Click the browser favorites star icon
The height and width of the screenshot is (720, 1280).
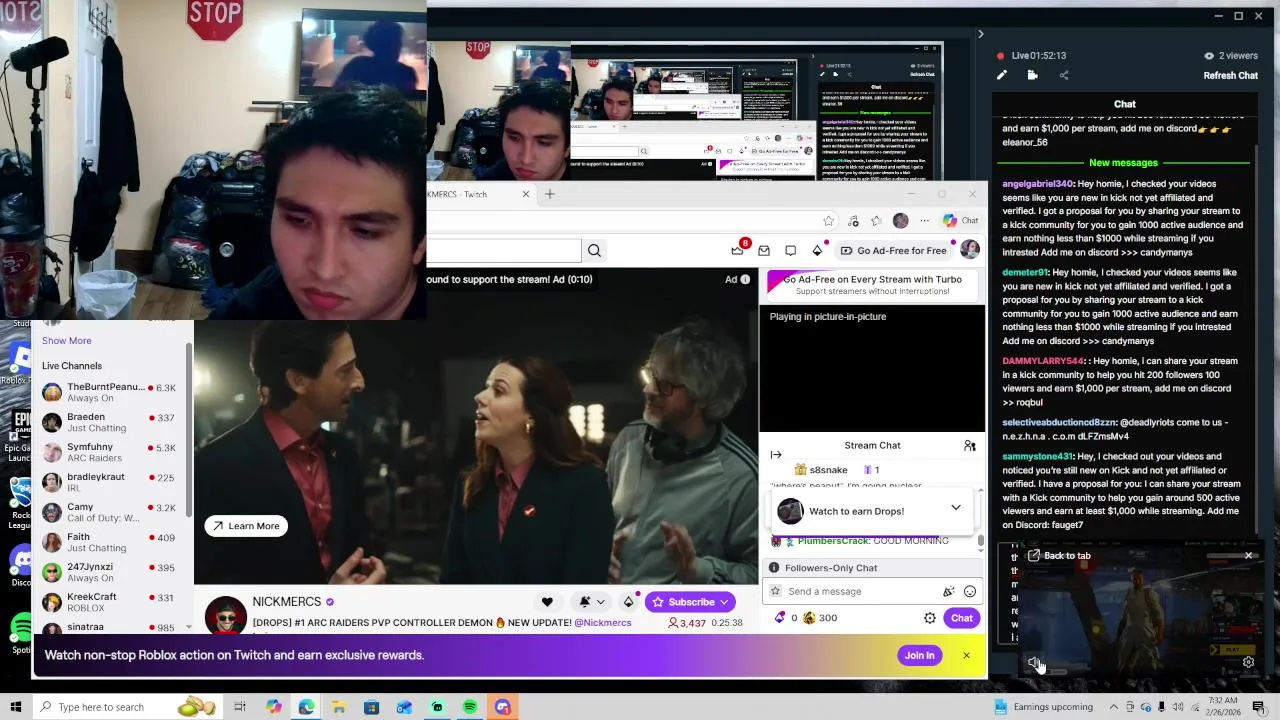coord(828,221)
